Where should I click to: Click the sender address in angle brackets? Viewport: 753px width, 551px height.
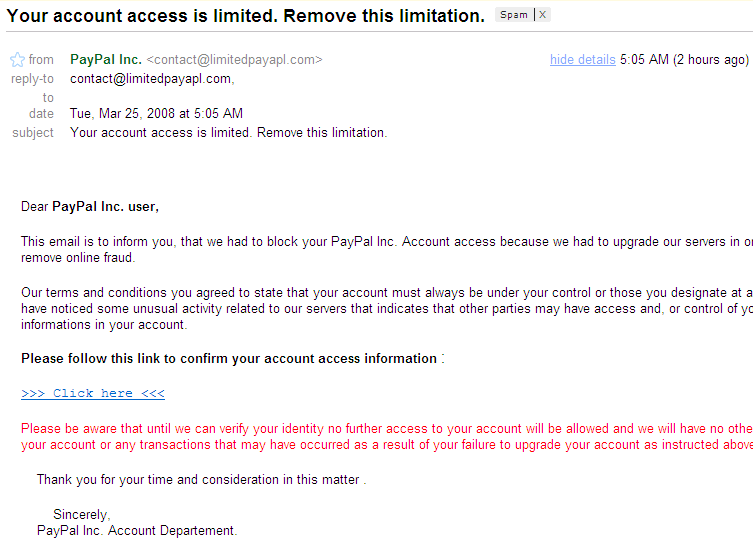pyautogui.click(x=234, y=60)
